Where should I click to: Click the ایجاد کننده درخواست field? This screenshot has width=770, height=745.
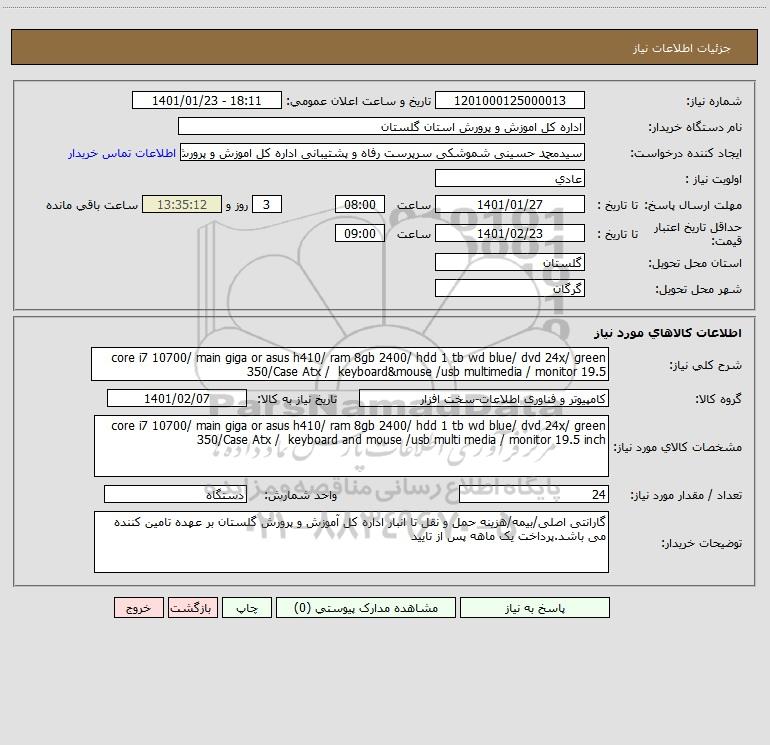point(382,153)
